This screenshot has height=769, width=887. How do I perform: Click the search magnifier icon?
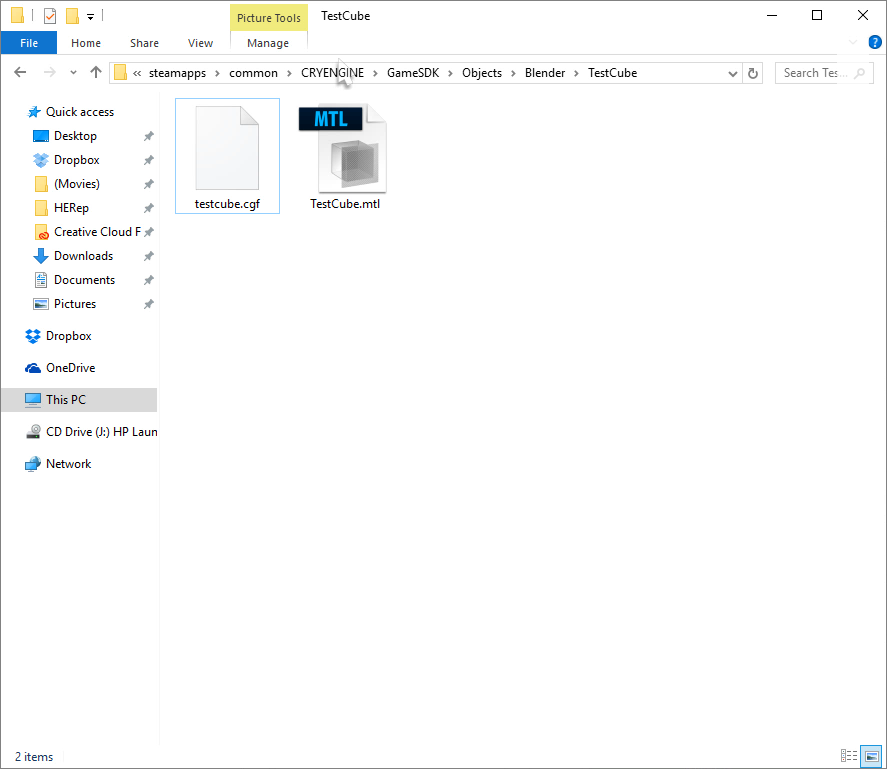pyautogui.click(x=859, y=73)
